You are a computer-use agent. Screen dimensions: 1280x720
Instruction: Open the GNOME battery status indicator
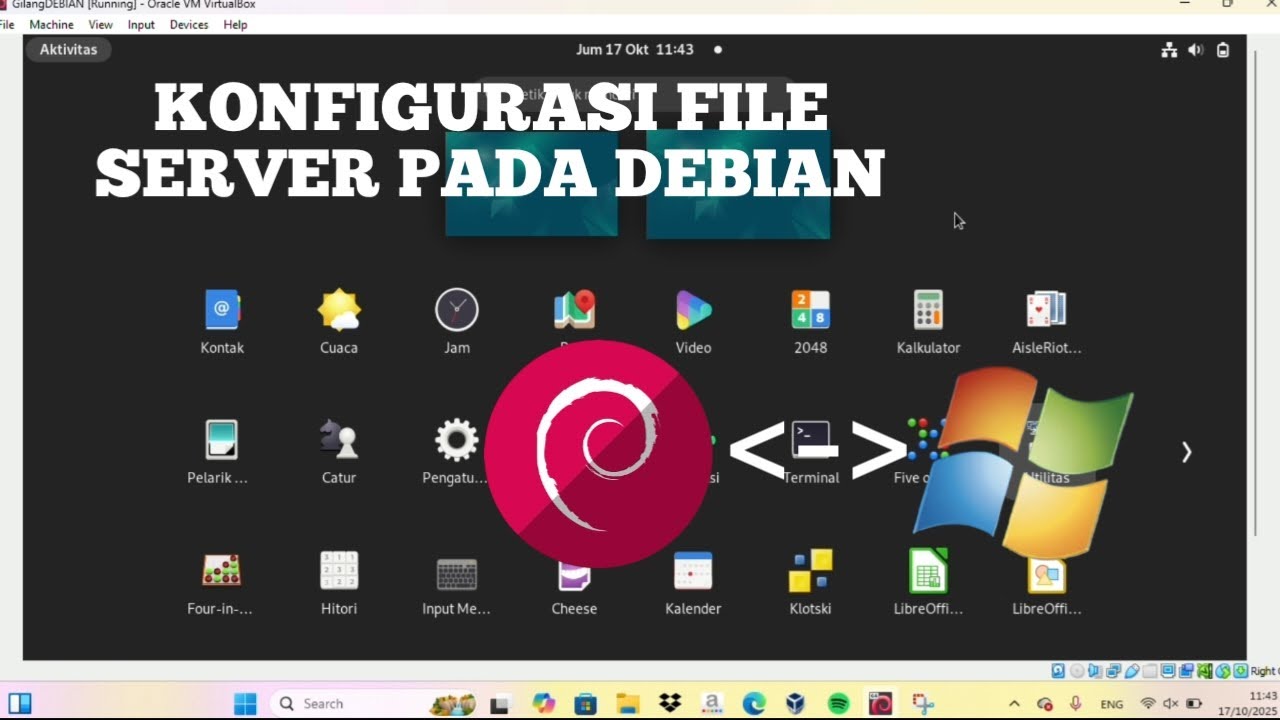click(1223, 50)
